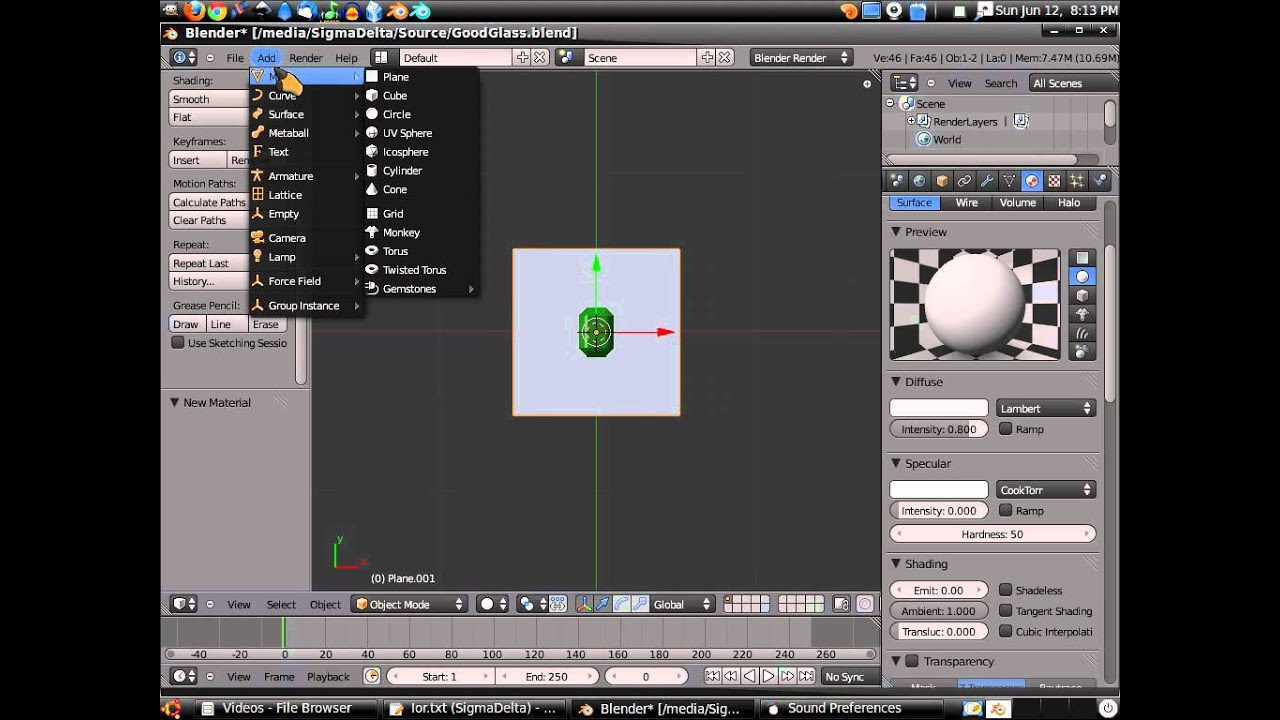The image size is (1280, 720).
Task: Set material preview to cube
Action: coord(1082,295)
